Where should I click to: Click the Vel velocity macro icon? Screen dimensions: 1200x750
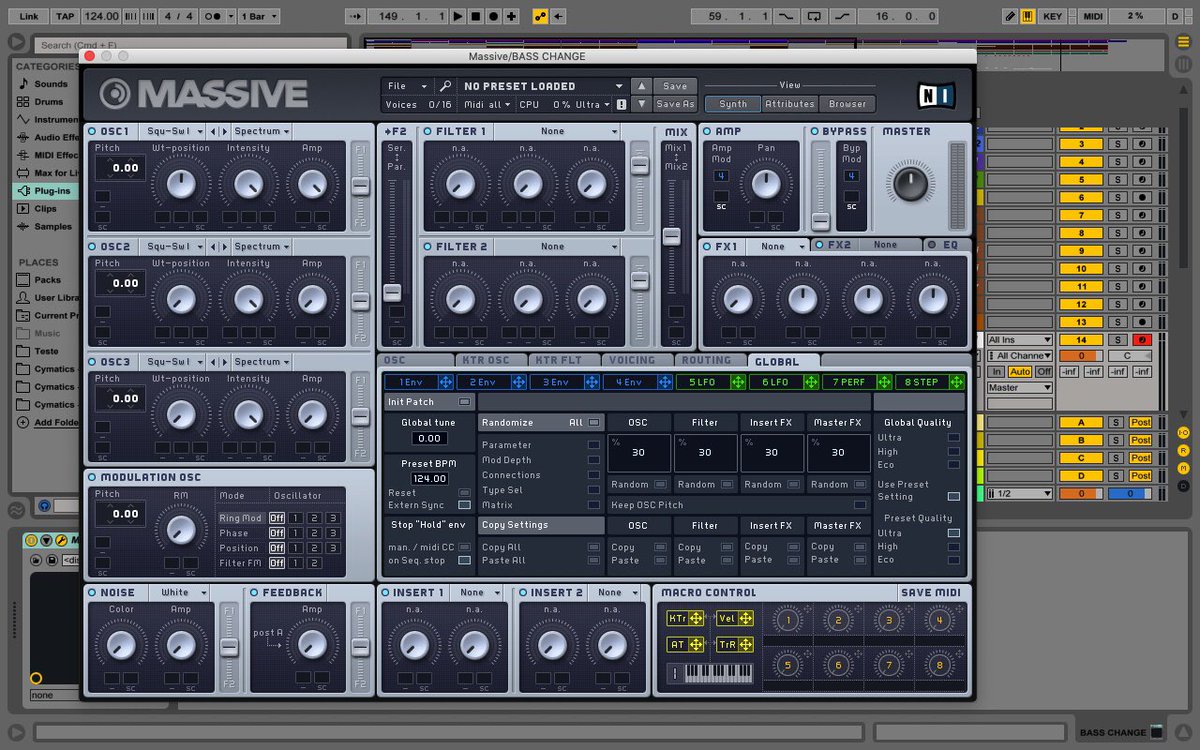pos(733,619)
